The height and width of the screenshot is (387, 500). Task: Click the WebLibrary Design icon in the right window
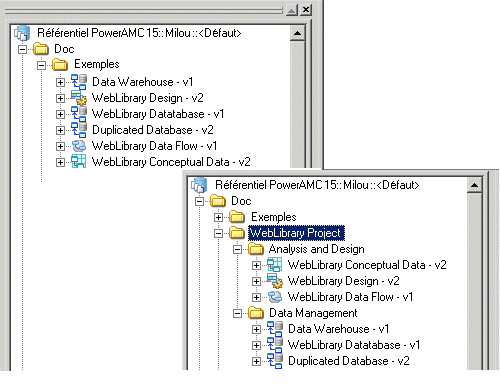(x=275, y=281)
